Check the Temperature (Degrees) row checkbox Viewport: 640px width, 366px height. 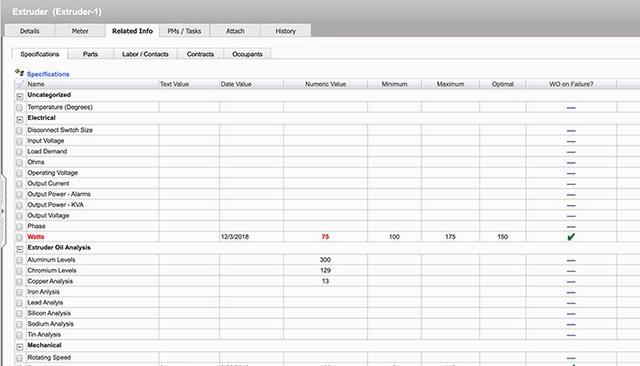19,108
